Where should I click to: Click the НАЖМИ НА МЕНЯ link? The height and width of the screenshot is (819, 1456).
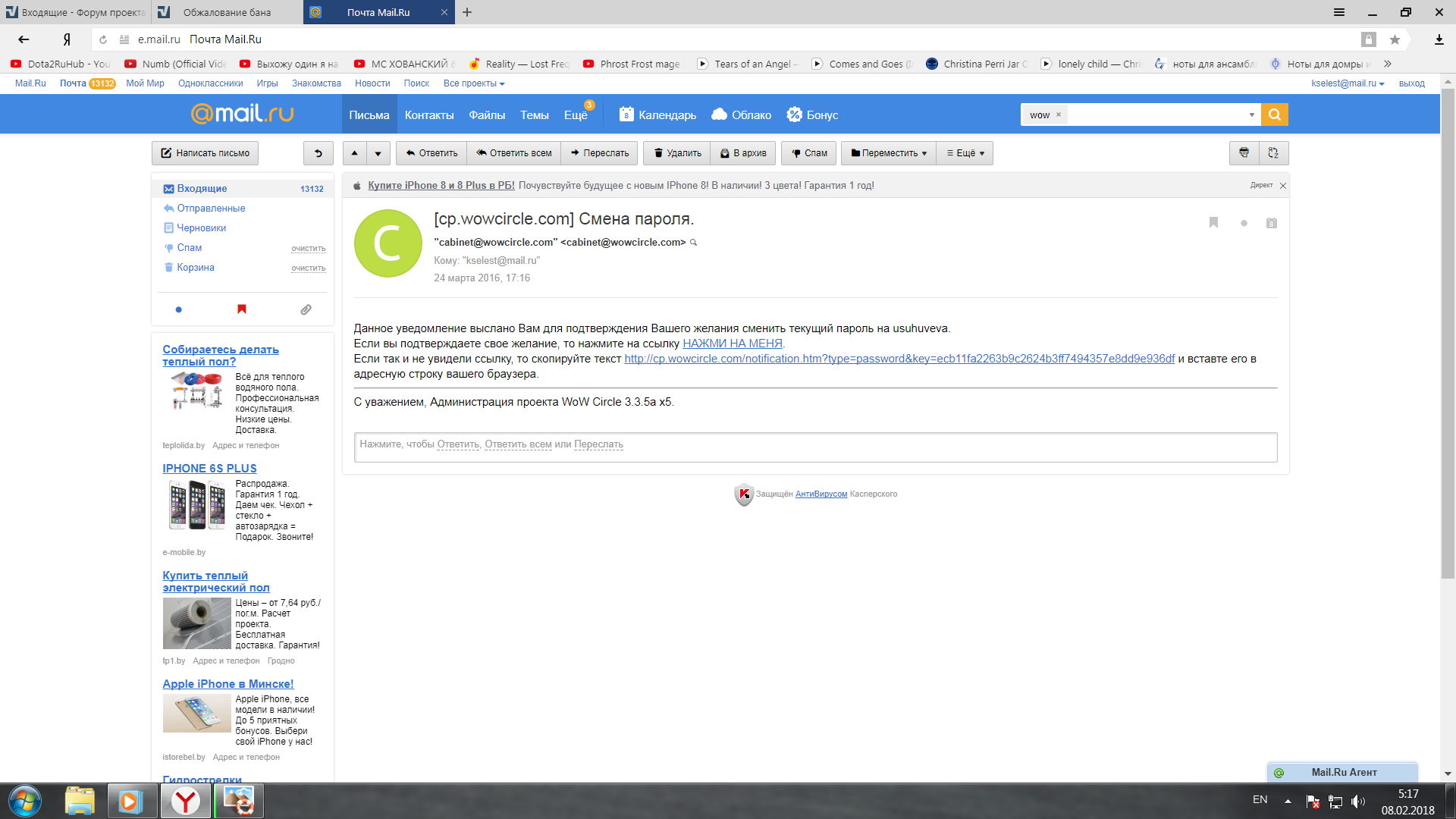732,344
